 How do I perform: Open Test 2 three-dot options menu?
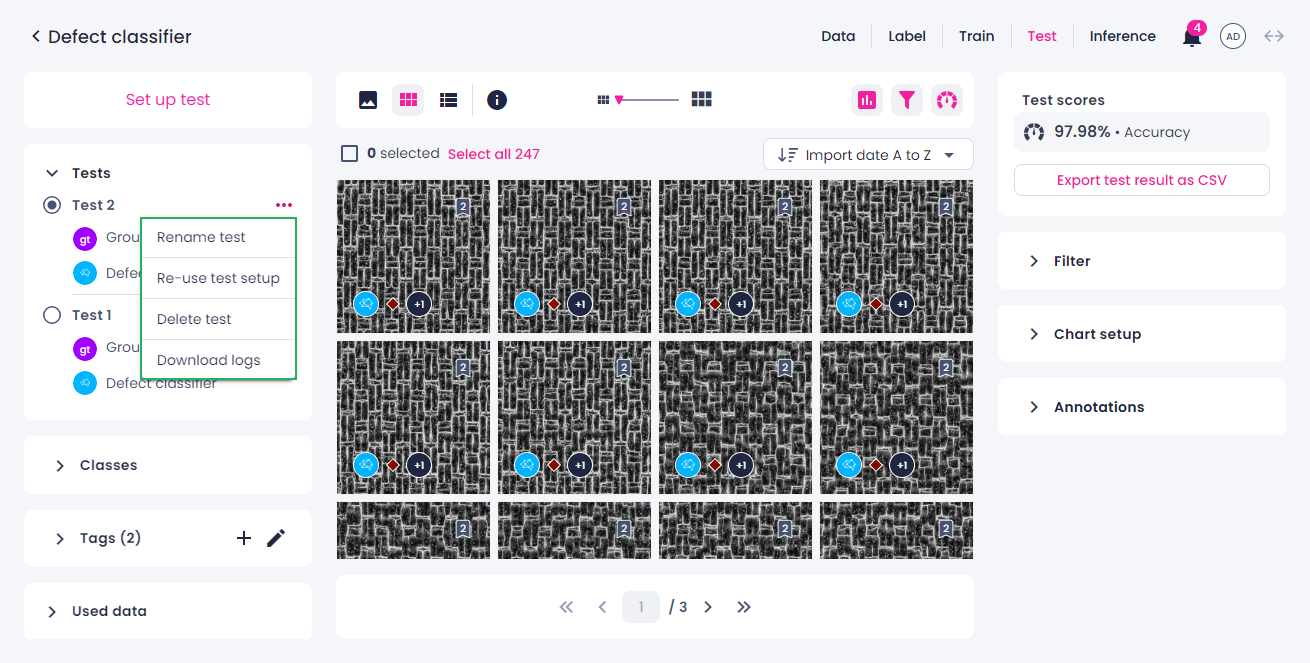[x=284, y=205]
